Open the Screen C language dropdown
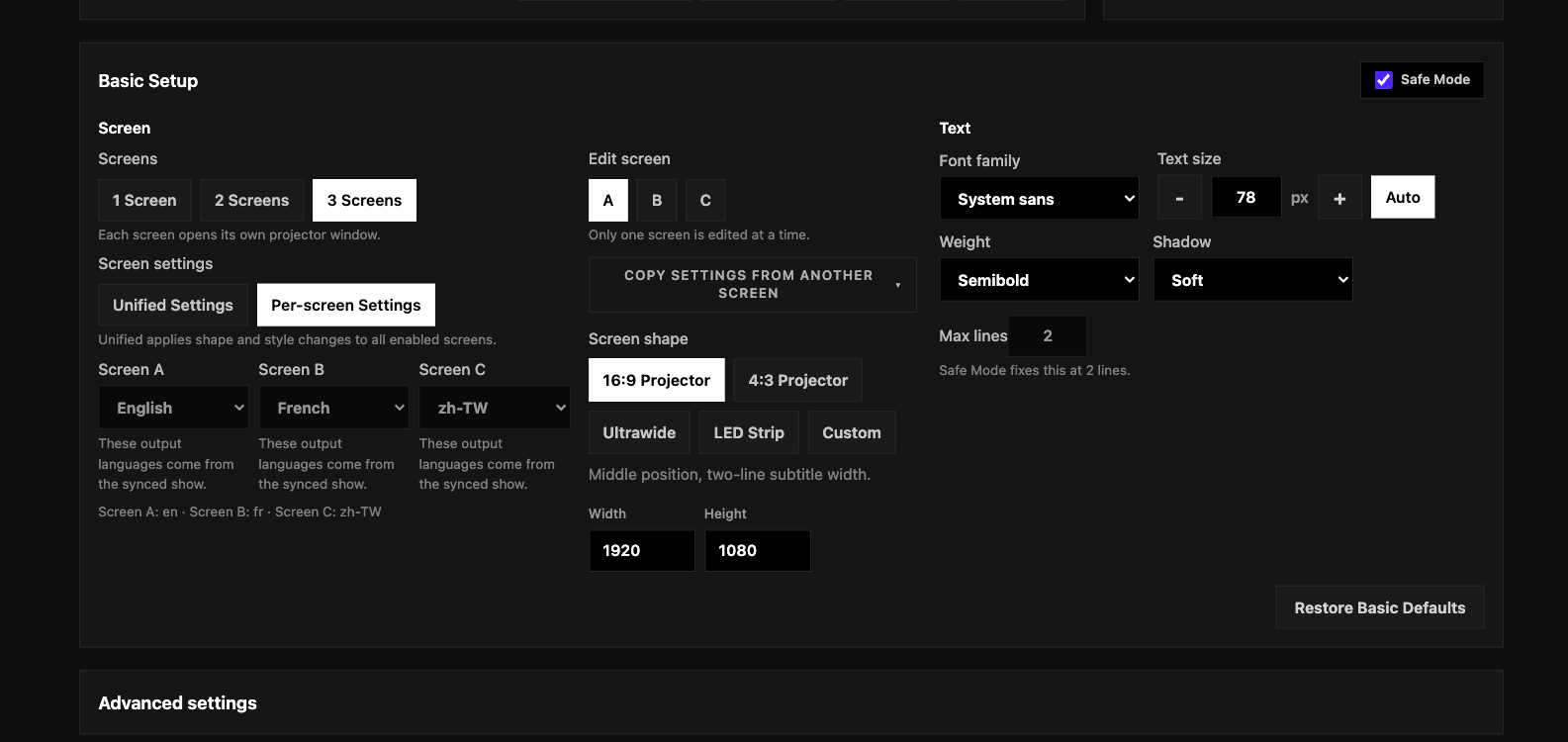This screenshot has width=1568, height=742. (494, 408)
